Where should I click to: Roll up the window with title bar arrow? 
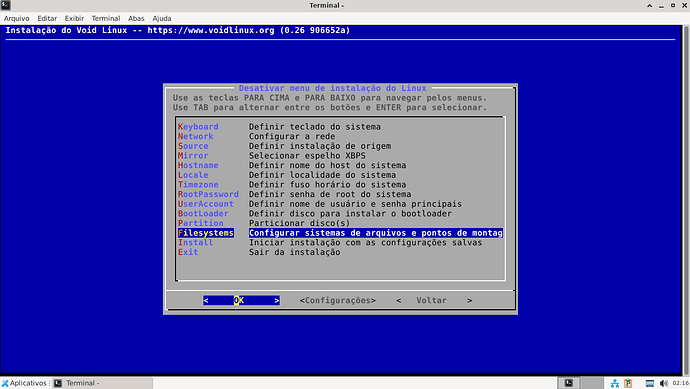coord(650,5)
